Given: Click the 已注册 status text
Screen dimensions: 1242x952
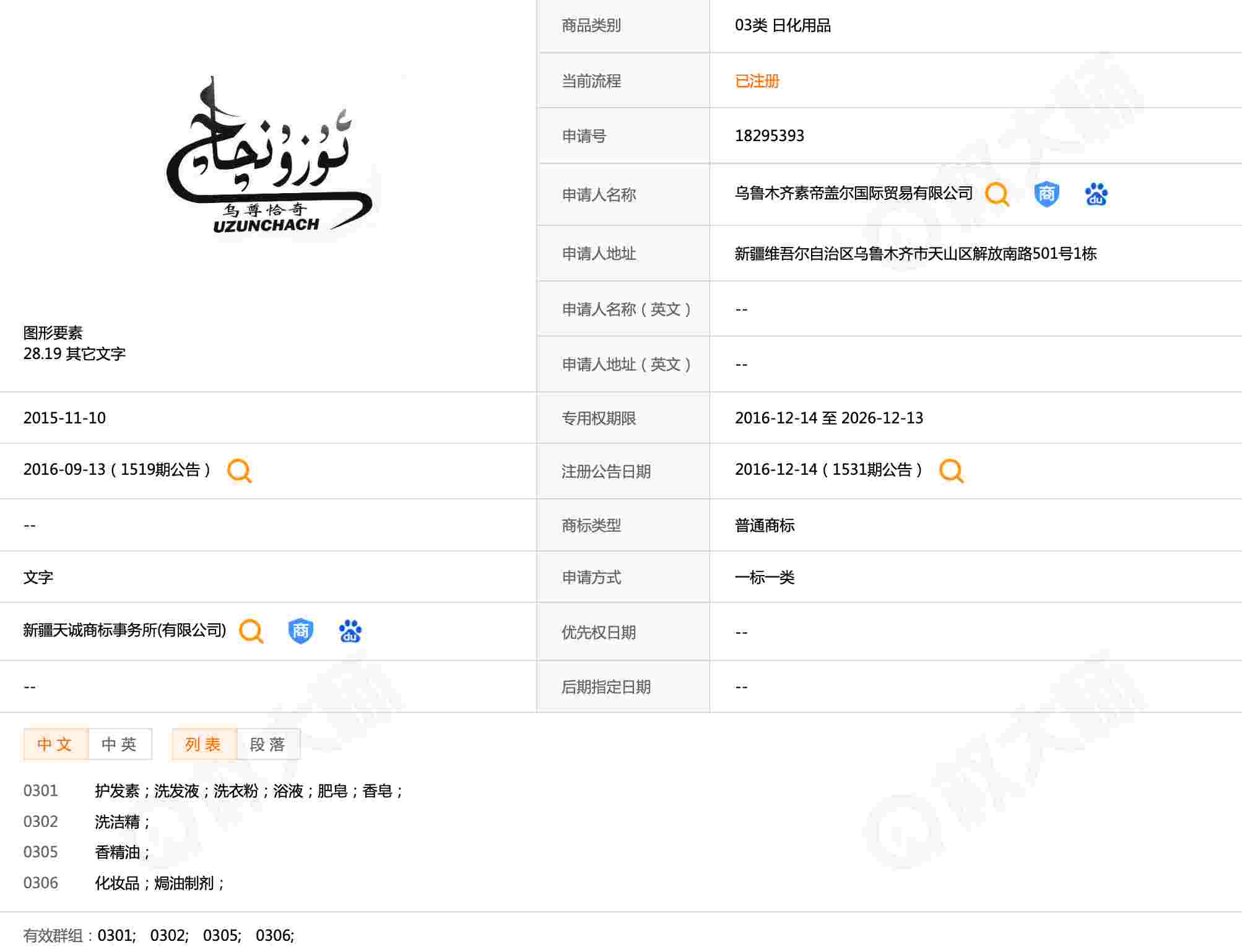Looking at the screenshot, I should coord(757,81).
